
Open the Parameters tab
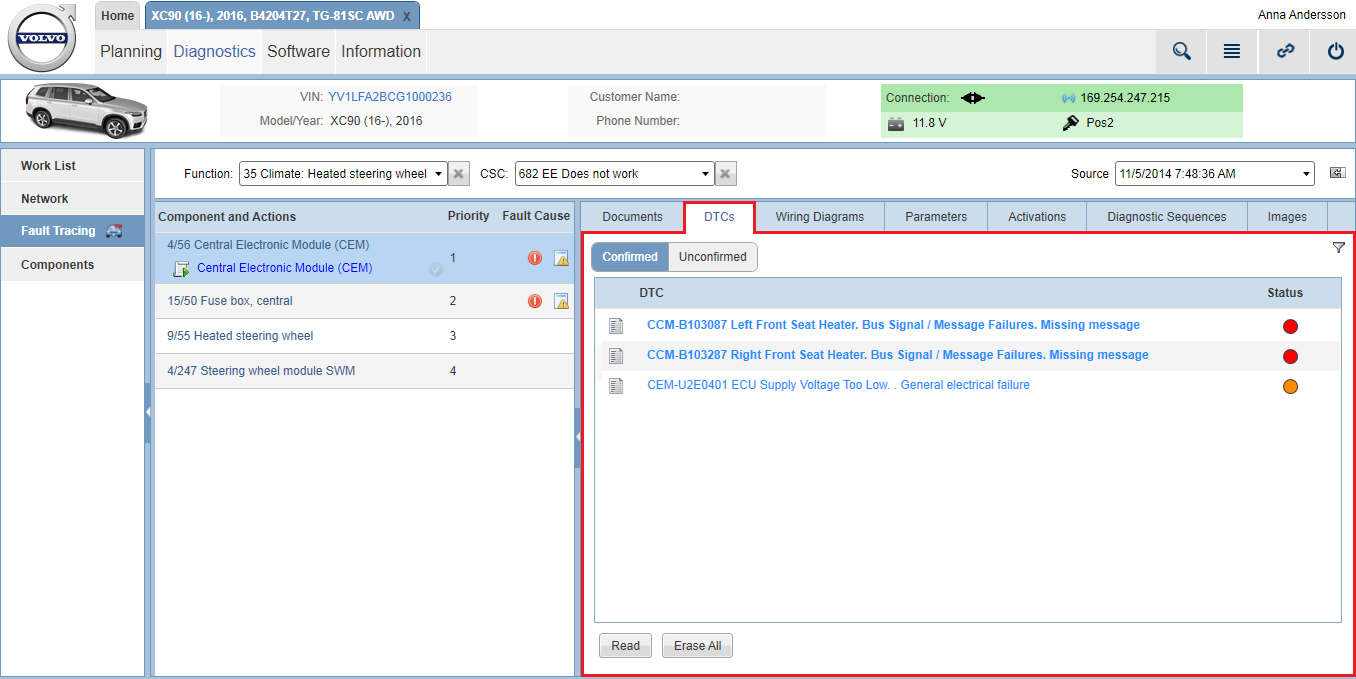point(936,217)
